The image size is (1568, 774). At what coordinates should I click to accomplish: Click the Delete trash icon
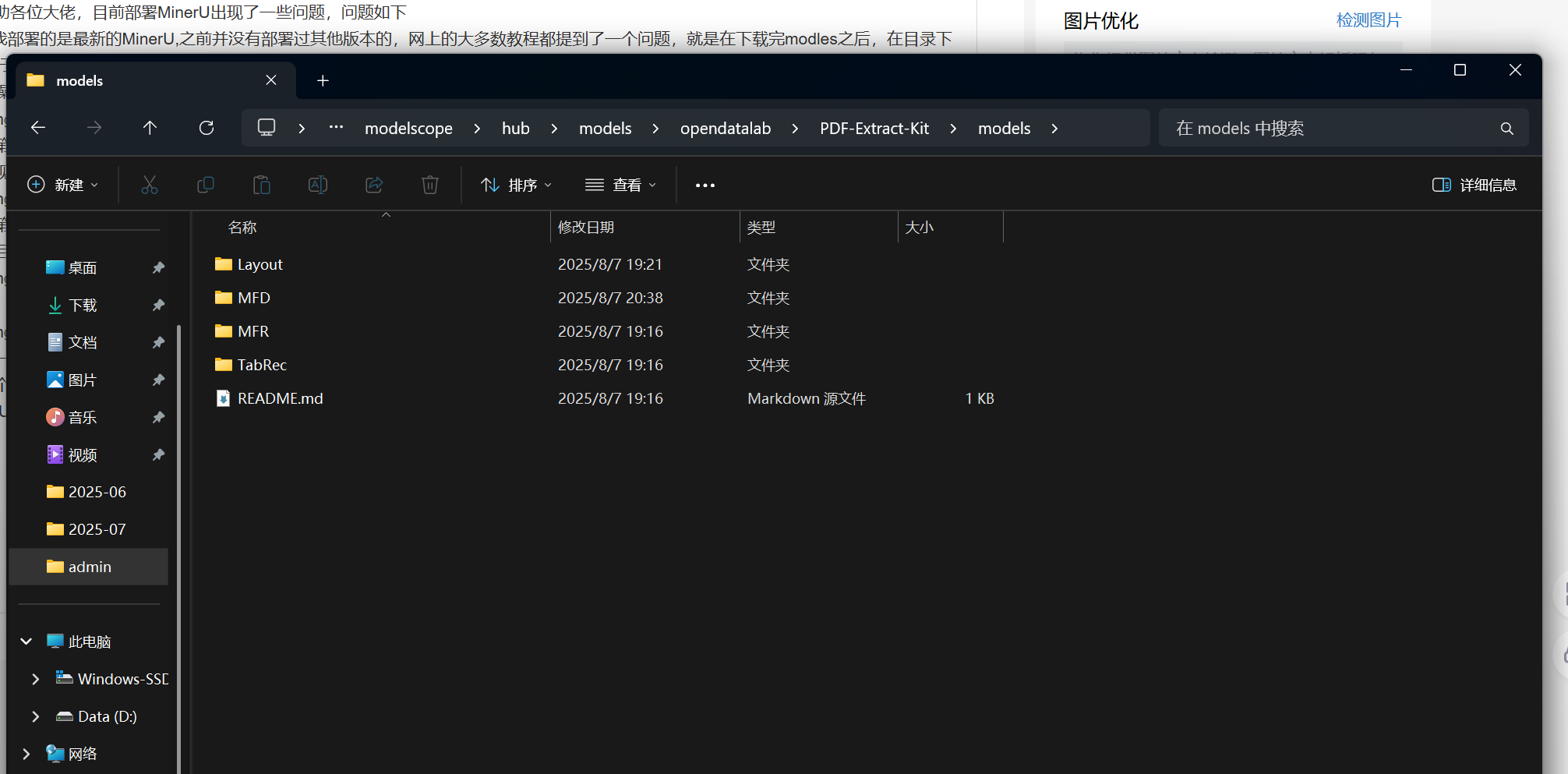pos(430,185)
